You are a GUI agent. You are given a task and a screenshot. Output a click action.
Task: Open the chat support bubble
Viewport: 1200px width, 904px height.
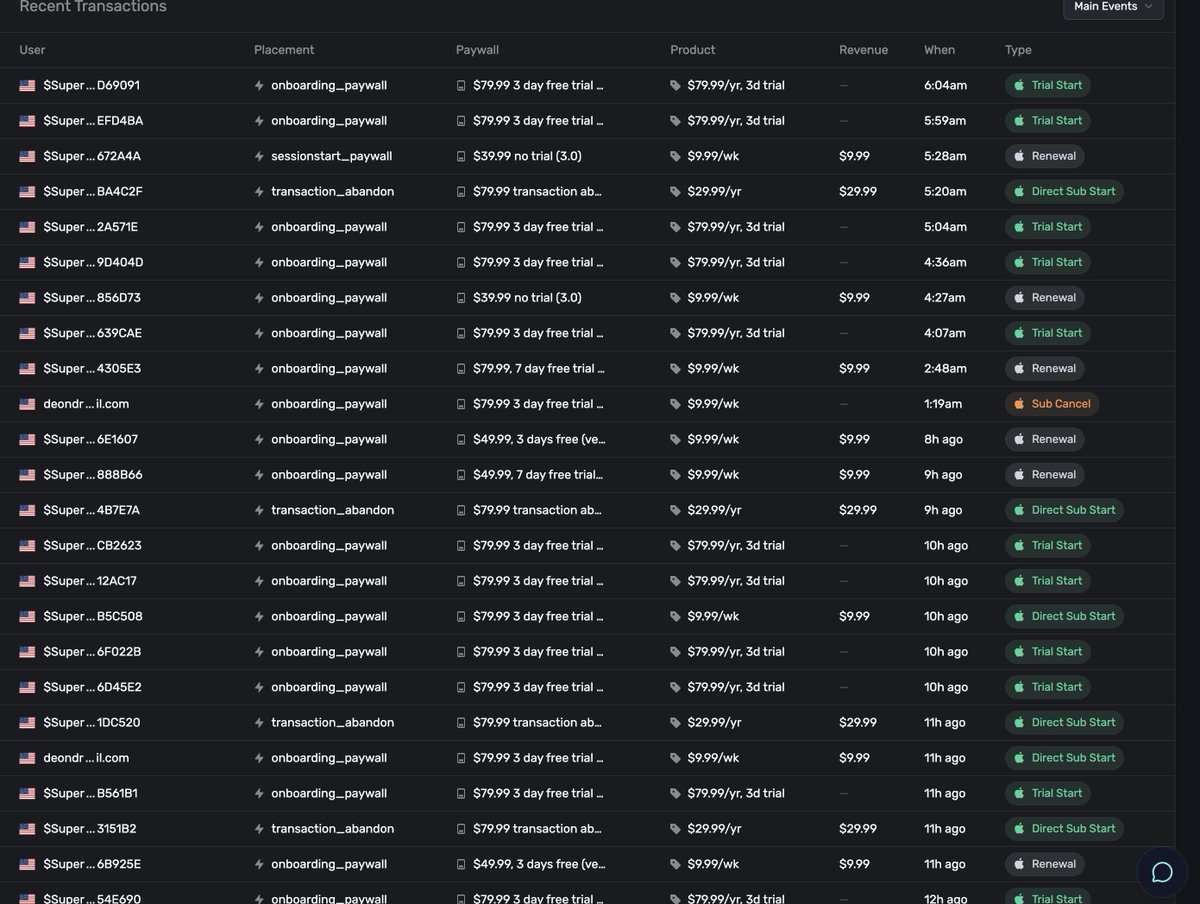pyautogui.click(x=1162, y=872)
